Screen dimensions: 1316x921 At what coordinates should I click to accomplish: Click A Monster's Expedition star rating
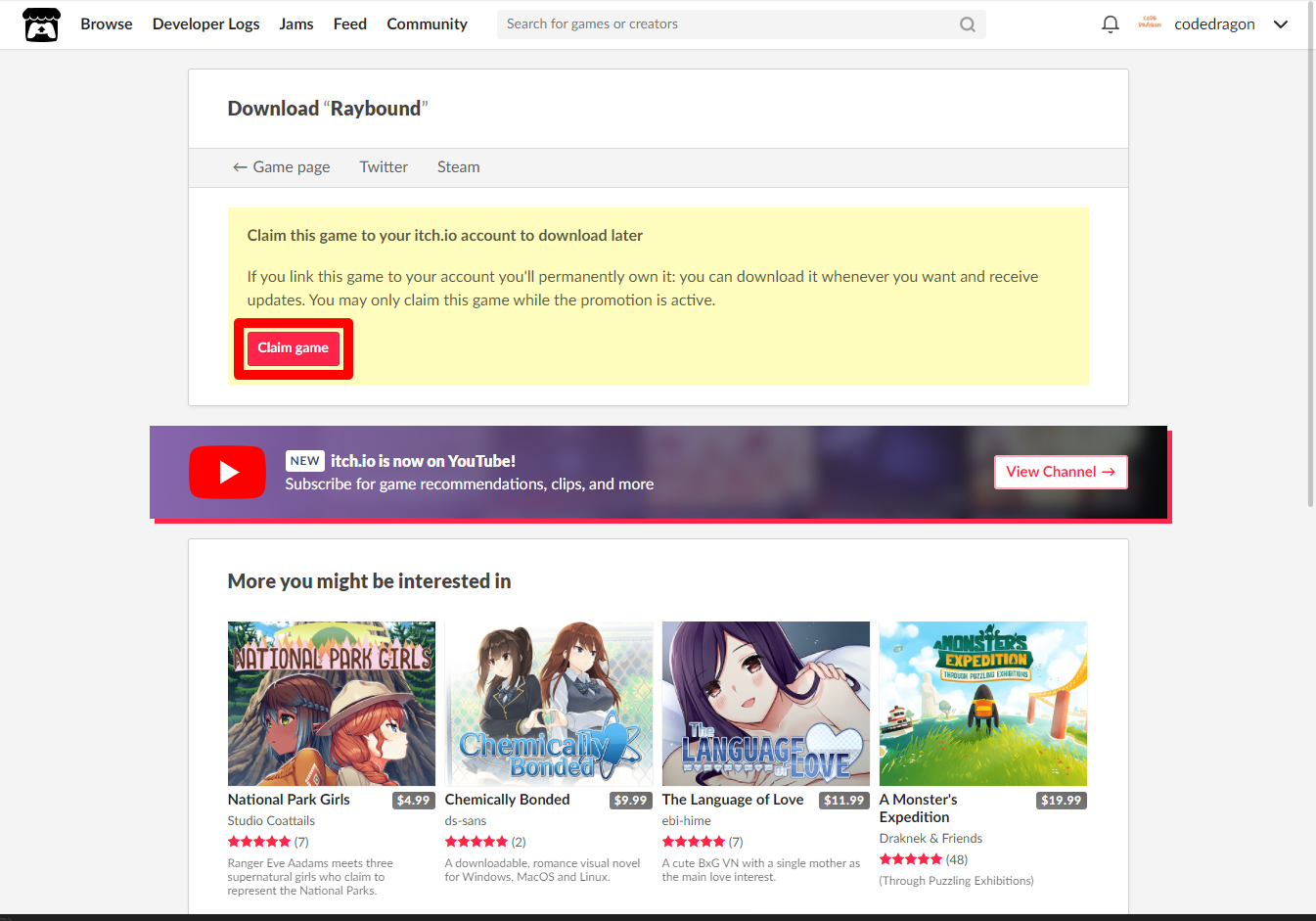coord(911,859)
